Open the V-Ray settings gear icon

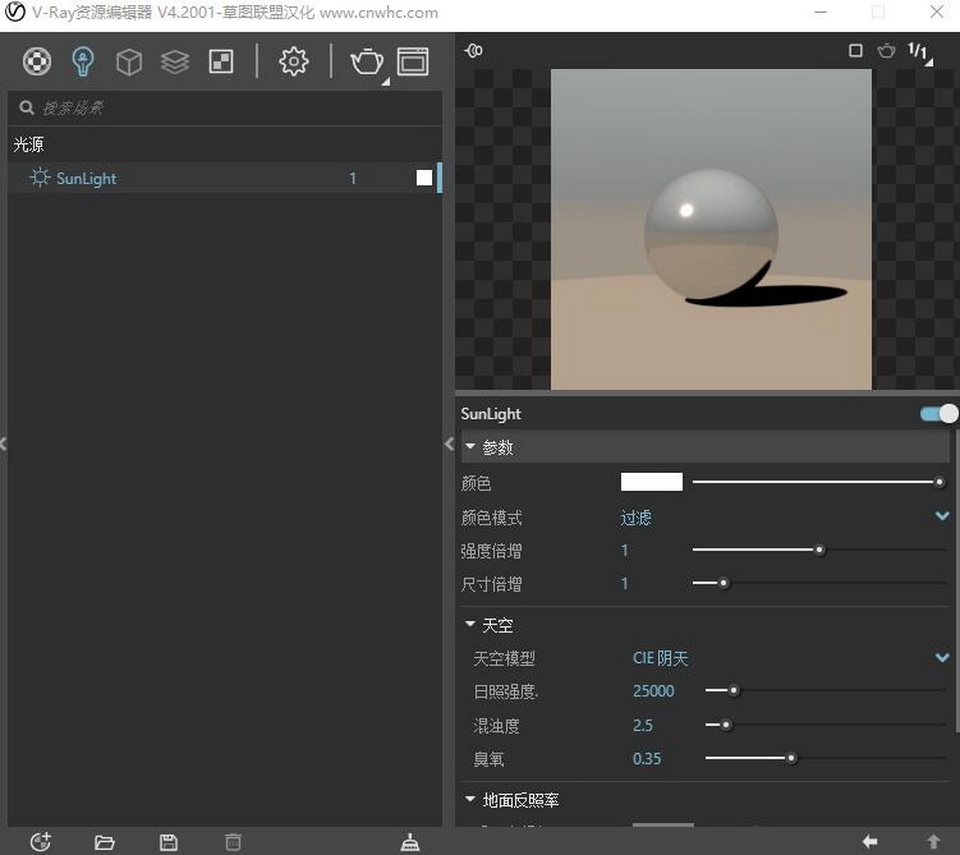(293, 62)
